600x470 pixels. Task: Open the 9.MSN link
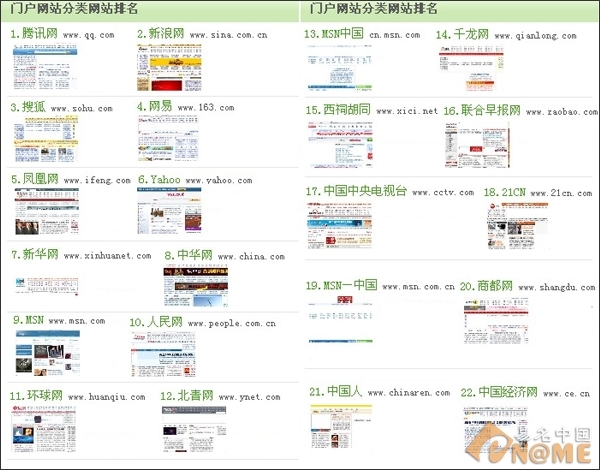click(28, 320)
